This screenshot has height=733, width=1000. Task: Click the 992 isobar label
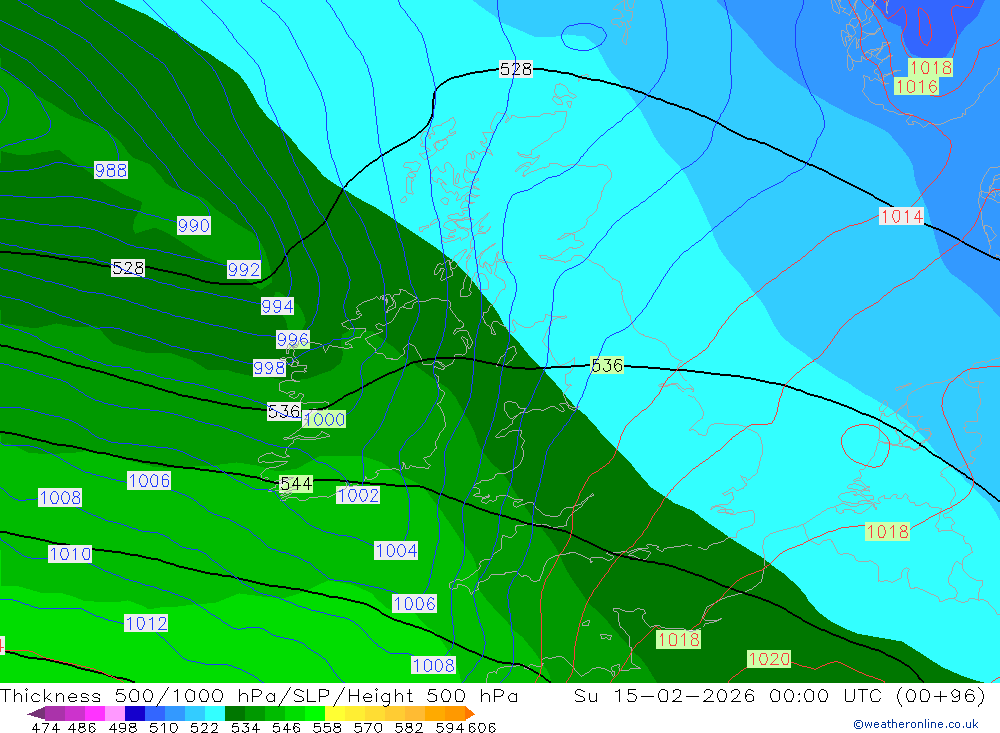click(x=244, y=270)
